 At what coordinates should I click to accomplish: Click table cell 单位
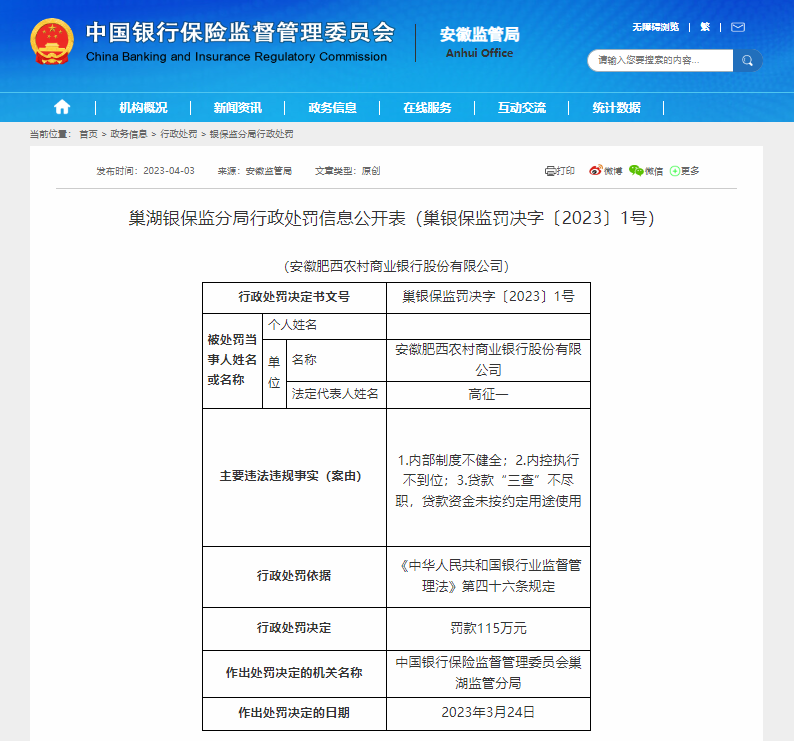(274, 373)
